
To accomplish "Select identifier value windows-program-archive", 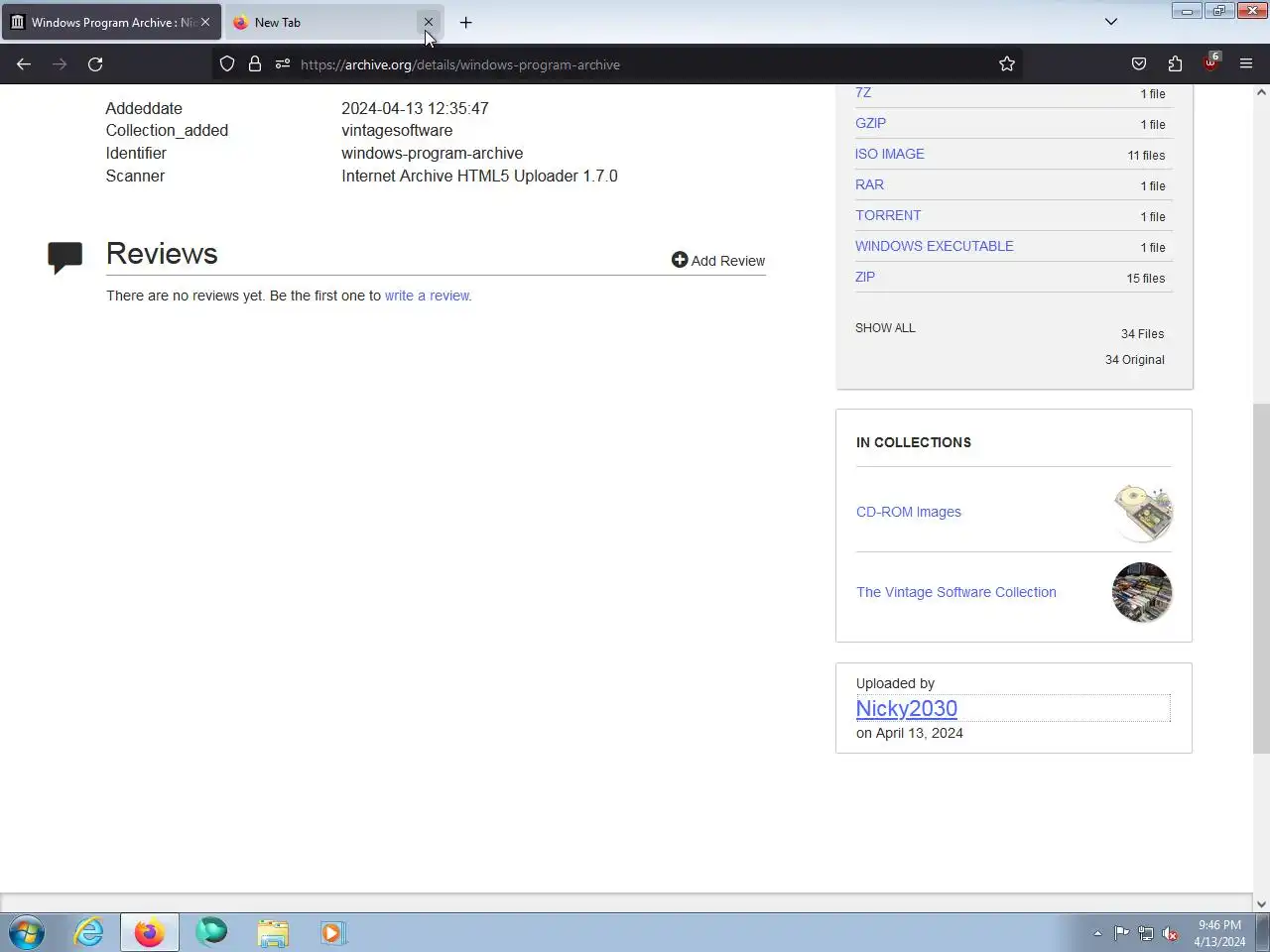I will click(x=433, y=153).
